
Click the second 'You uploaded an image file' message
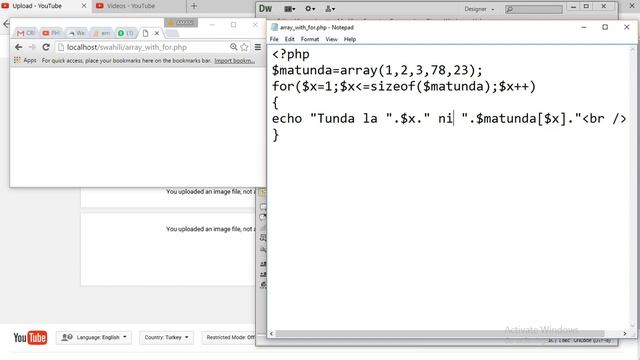coord(210,229)
